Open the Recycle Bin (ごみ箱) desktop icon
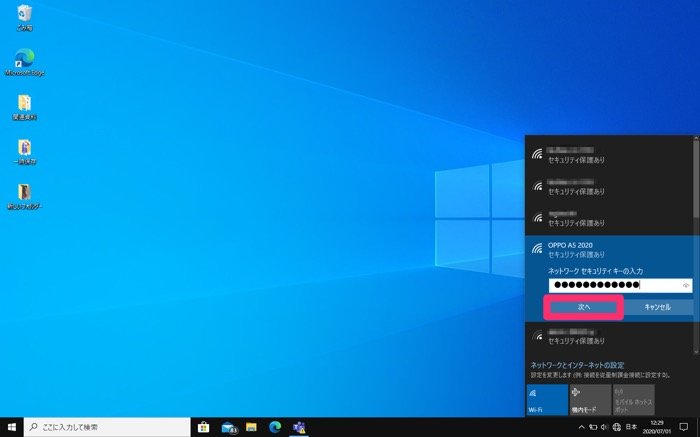 point(25,18)
